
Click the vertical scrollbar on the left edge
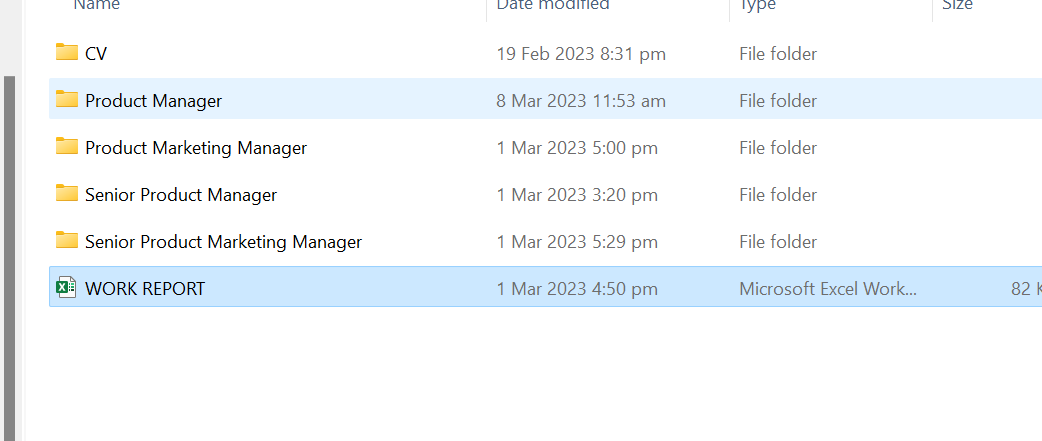(10, 250)
